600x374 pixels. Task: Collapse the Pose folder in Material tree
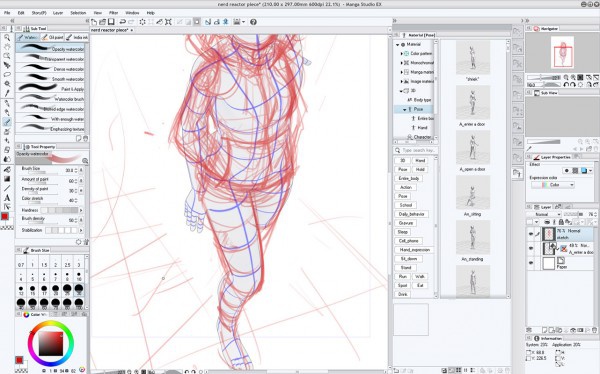[404, 109]
